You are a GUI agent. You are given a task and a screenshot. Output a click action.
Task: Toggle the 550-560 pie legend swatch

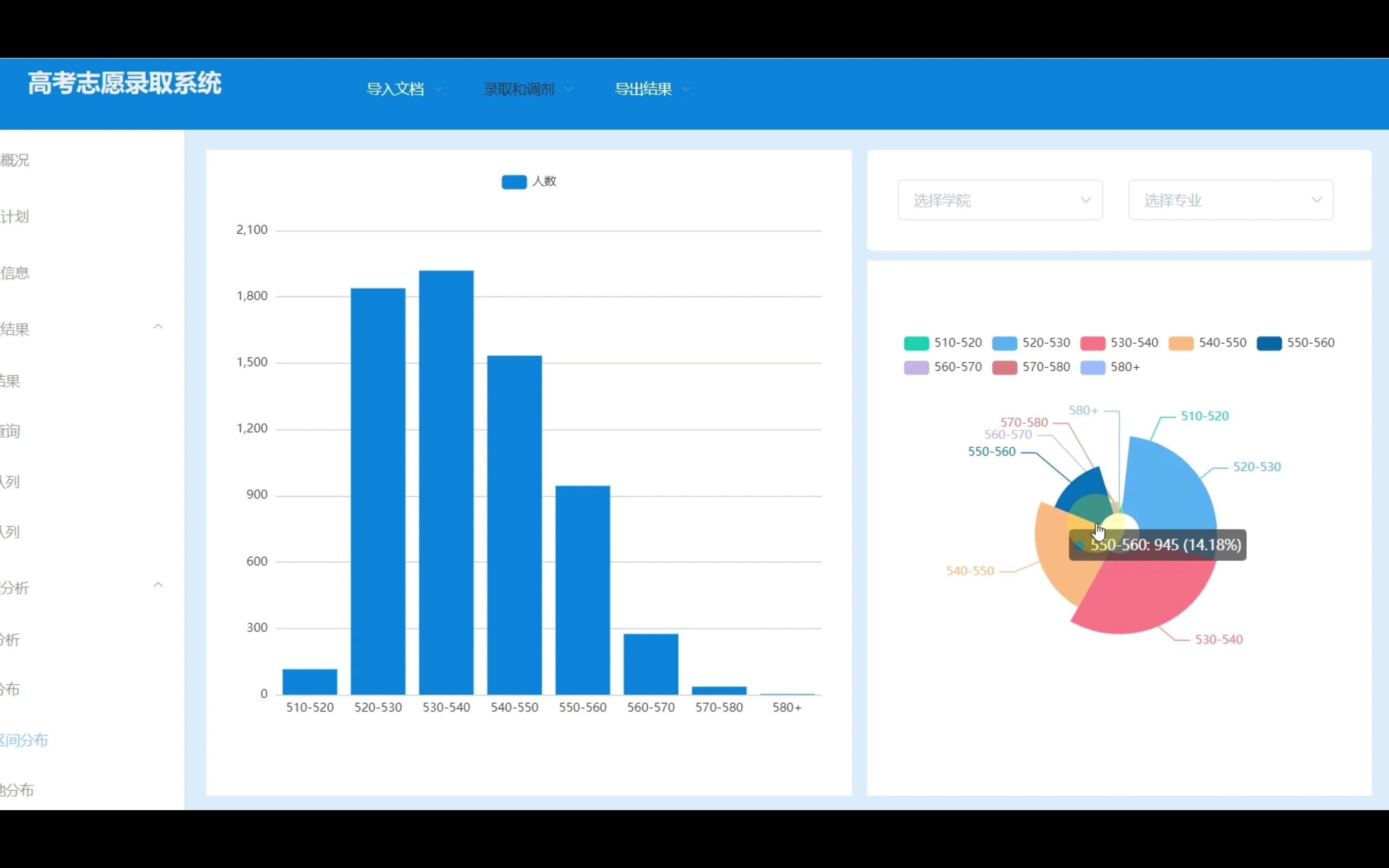1269,343
